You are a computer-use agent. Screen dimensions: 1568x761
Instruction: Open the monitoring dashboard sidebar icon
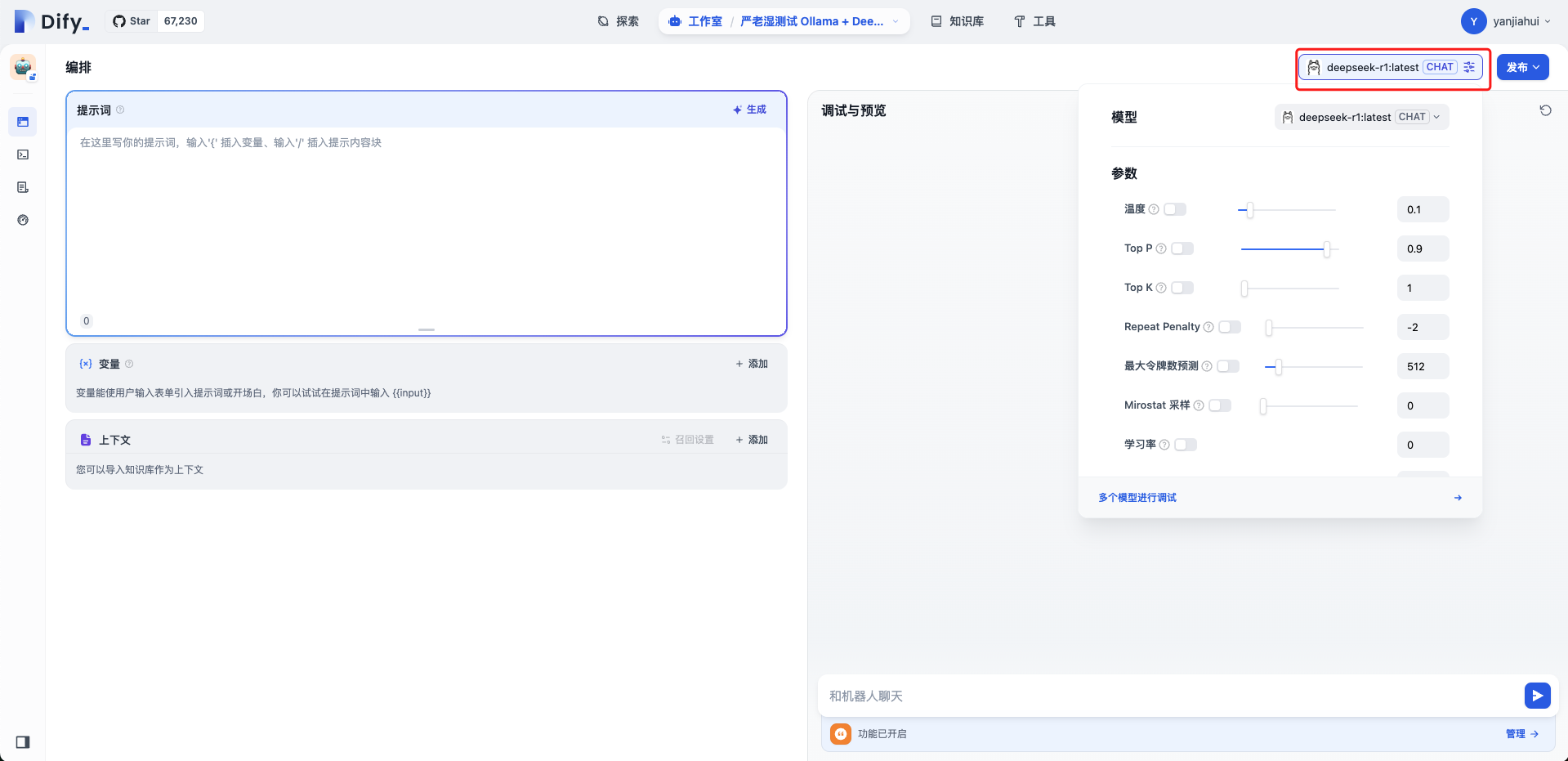click(23, 220)
